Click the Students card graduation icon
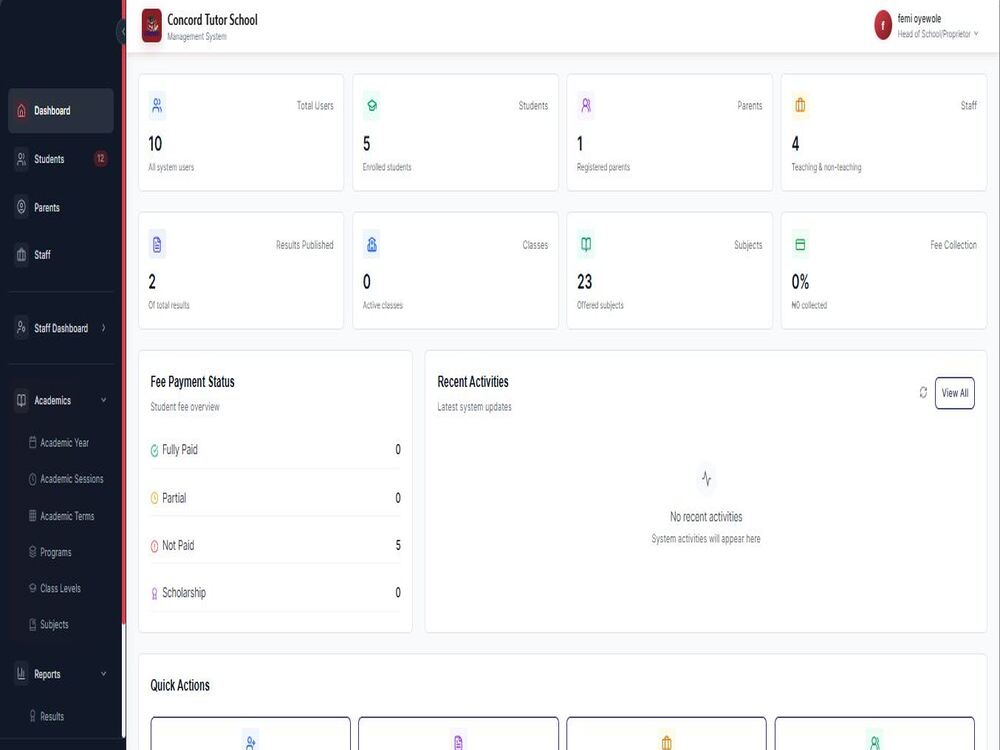The height and width of the screenshot is (750, 1000). click(x=372, y=105)
